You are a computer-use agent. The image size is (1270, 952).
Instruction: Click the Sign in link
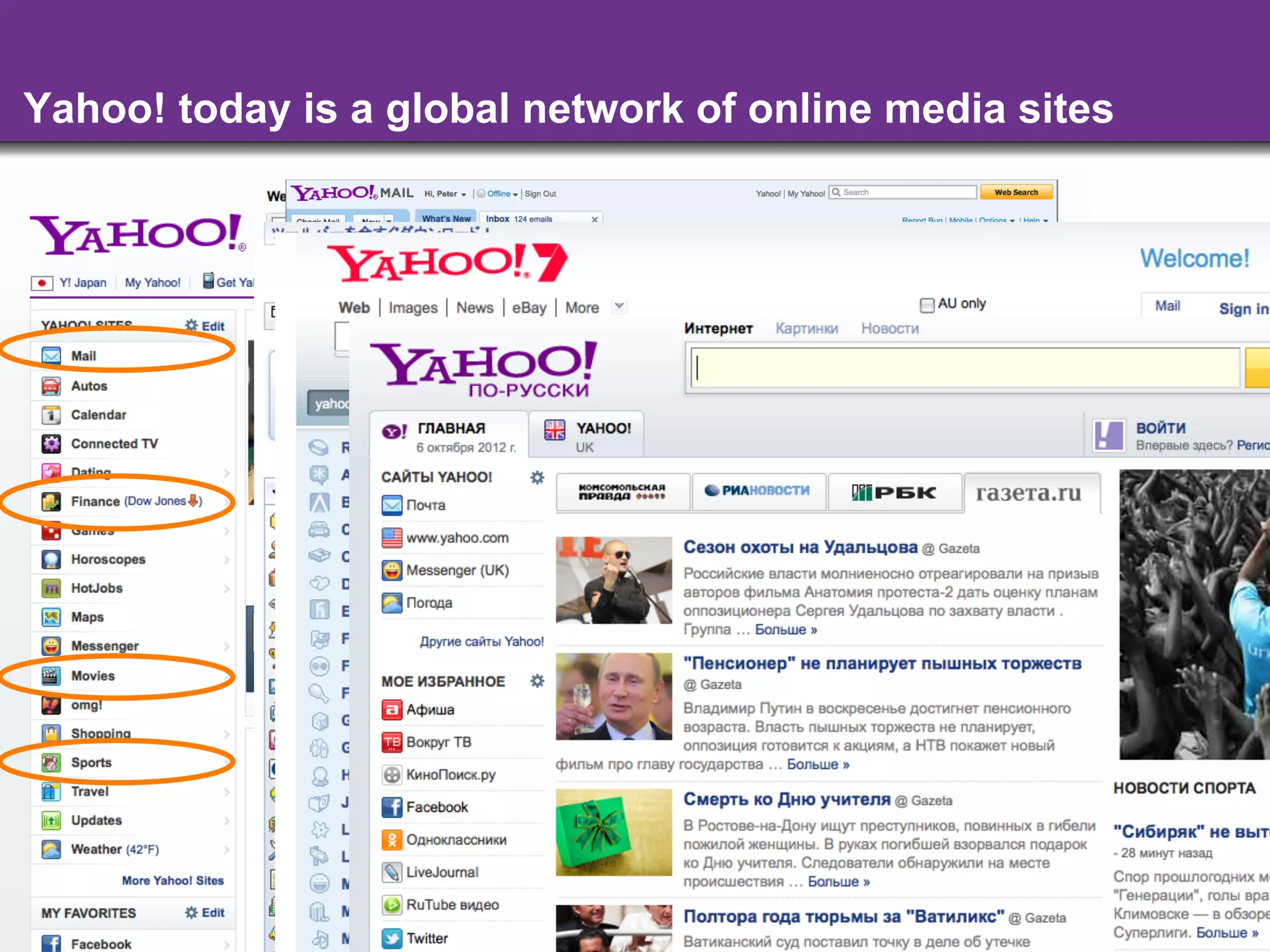[x=1243, y=308]
